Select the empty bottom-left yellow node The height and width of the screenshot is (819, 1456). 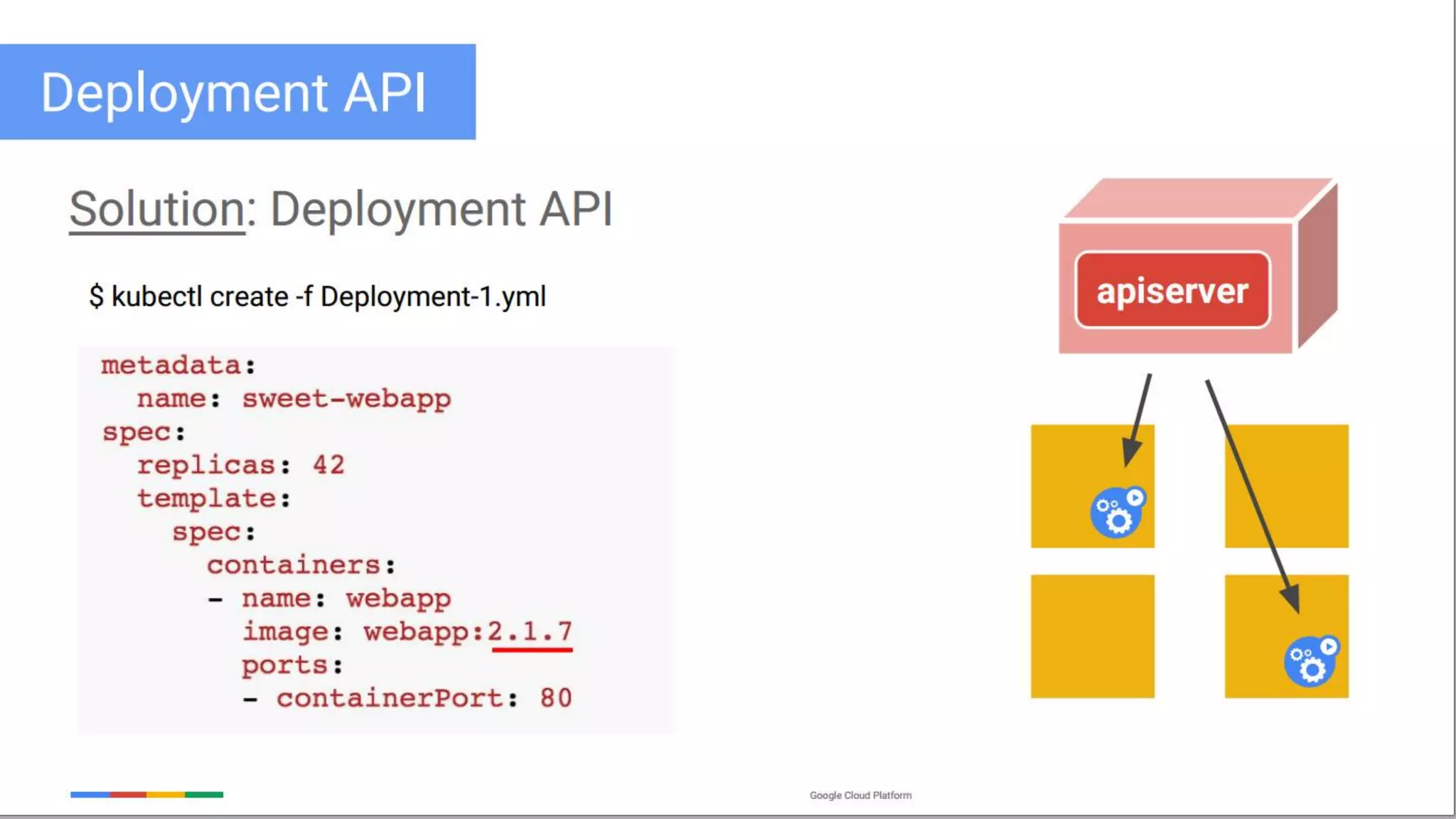[1092, 636]
